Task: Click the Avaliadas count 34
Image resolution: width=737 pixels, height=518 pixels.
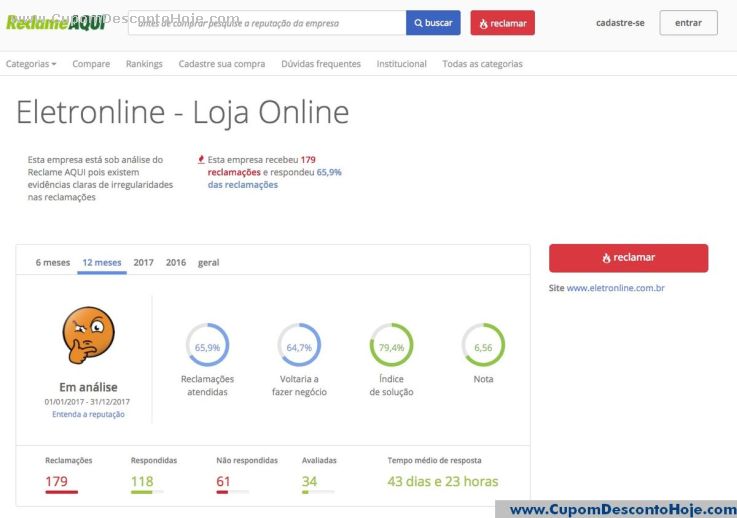Action: [309, 481]
